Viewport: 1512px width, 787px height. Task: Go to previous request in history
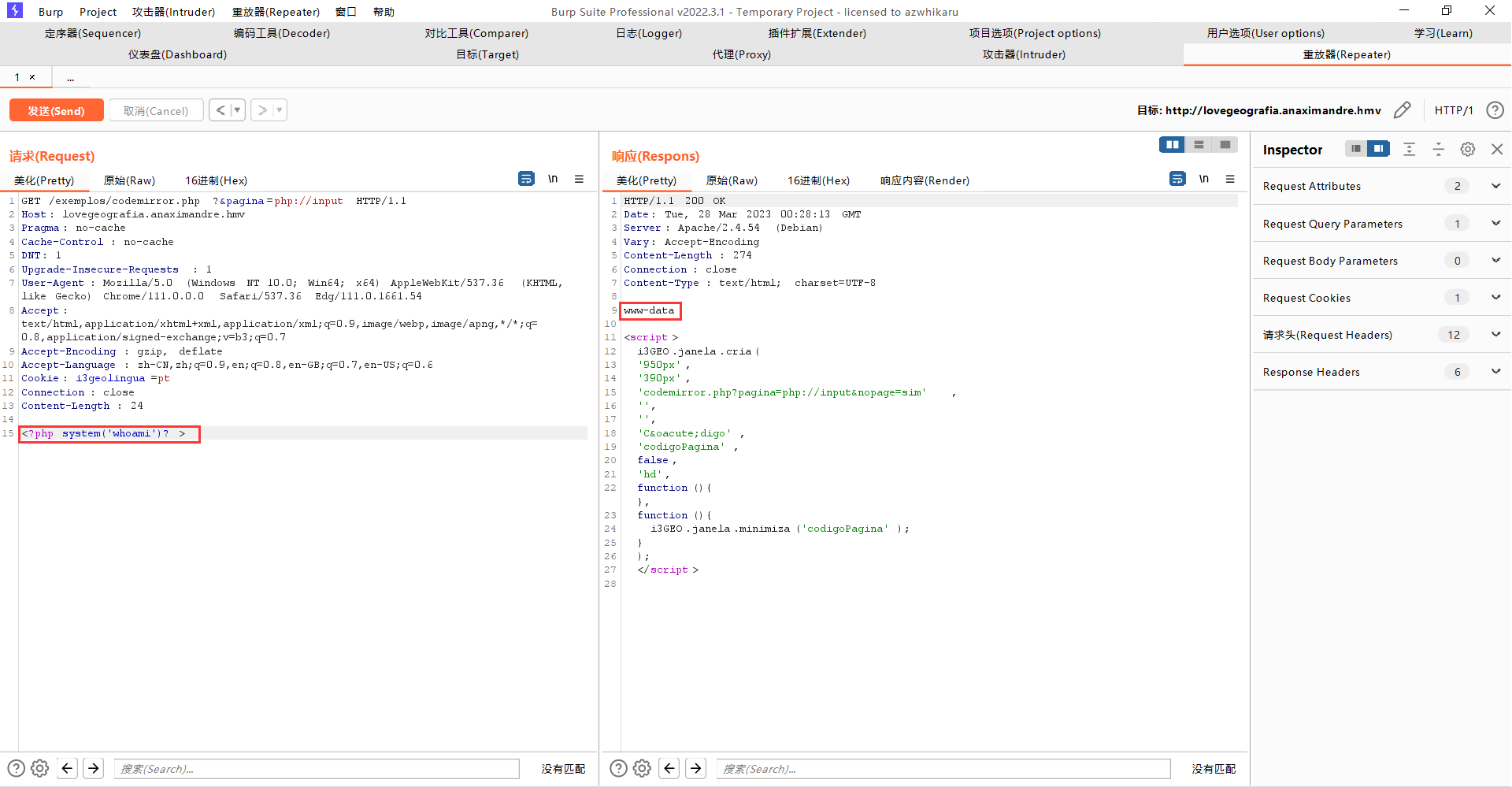pos(220,110)
